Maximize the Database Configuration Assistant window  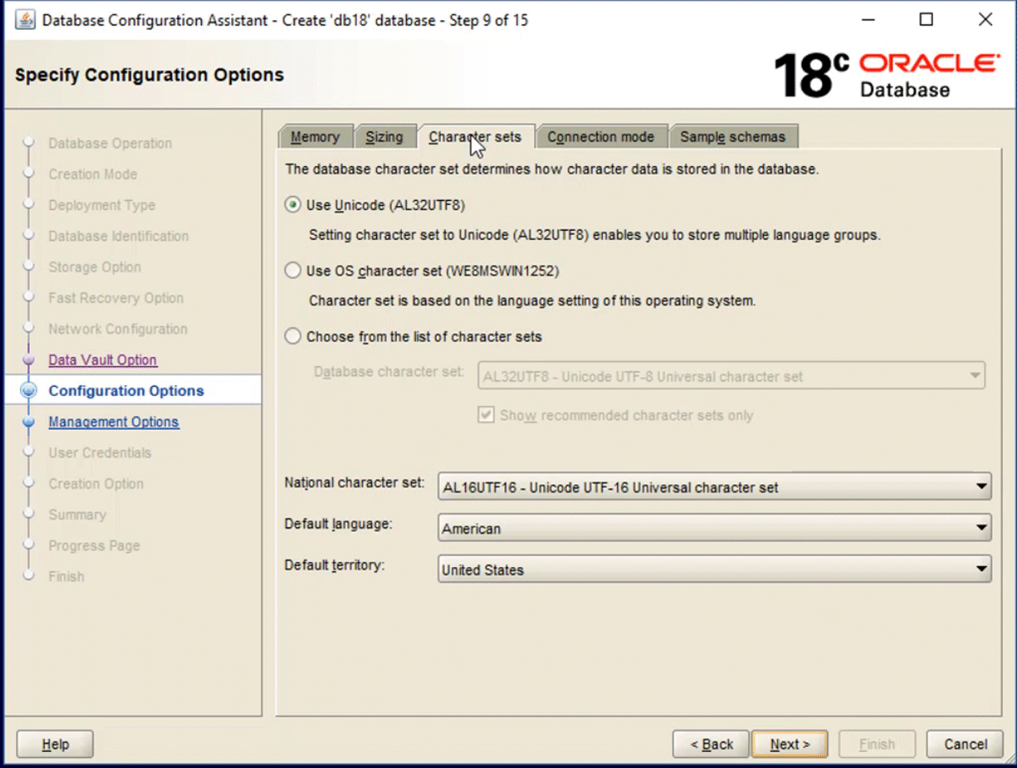pos(926,19)
